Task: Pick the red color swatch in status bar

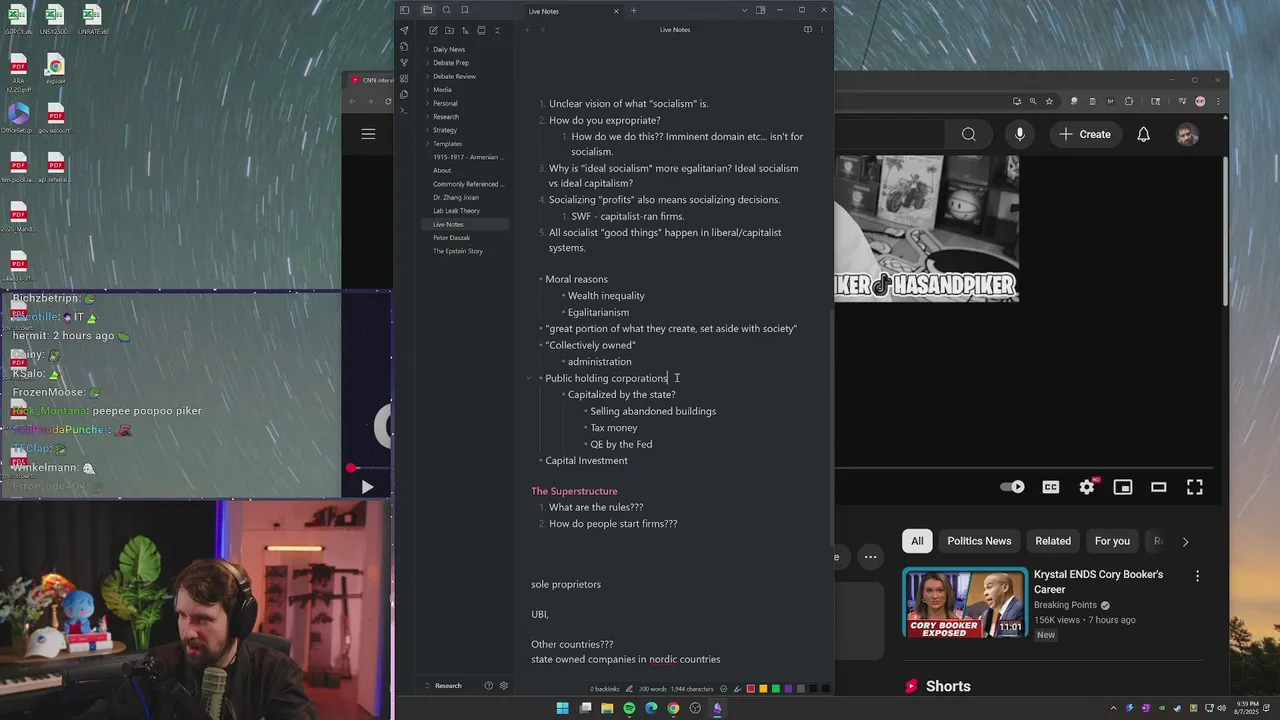Action: point(751,688)
